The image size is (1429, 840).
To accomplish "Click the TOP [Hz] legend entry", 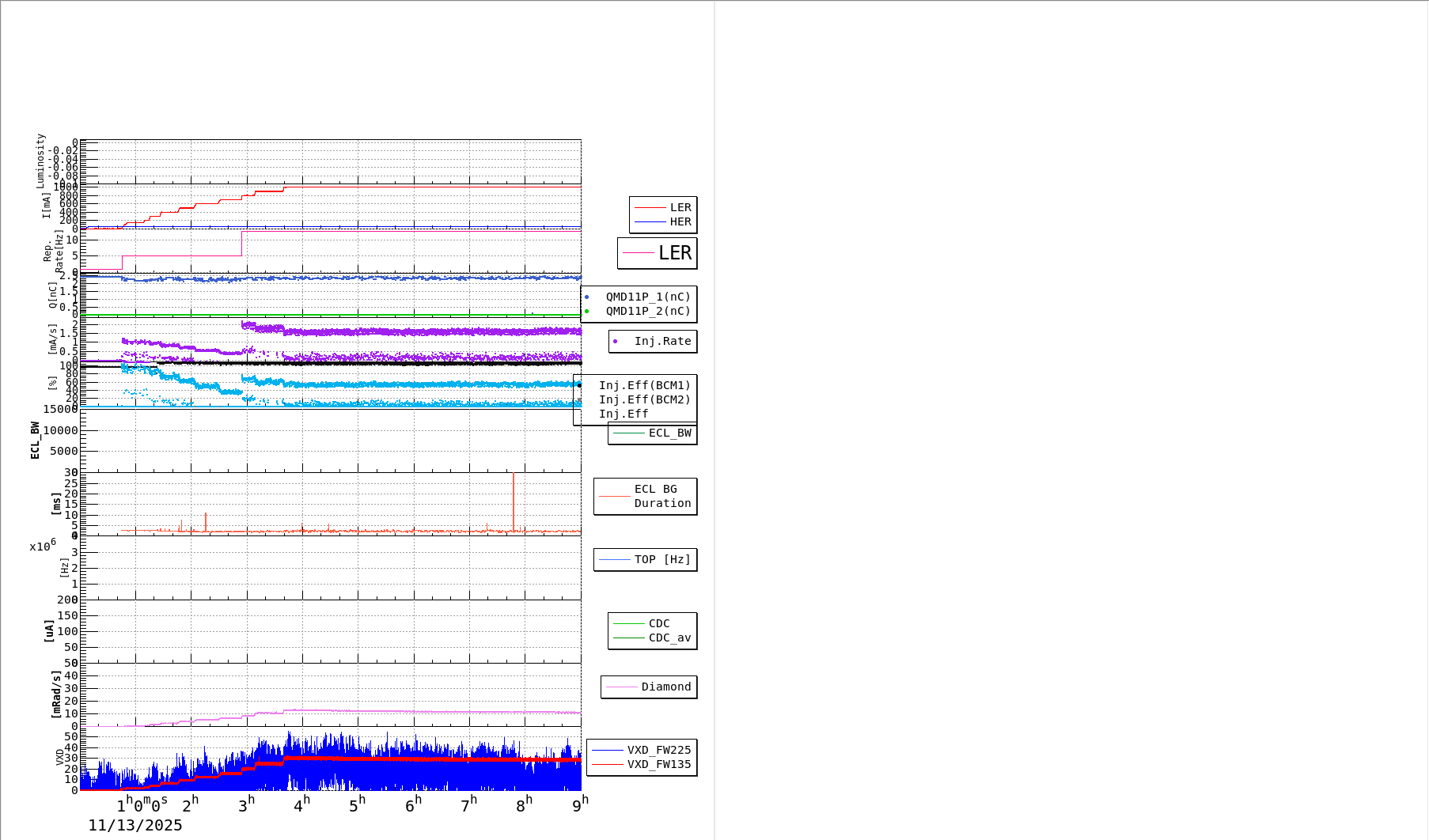I will (646, 560).
